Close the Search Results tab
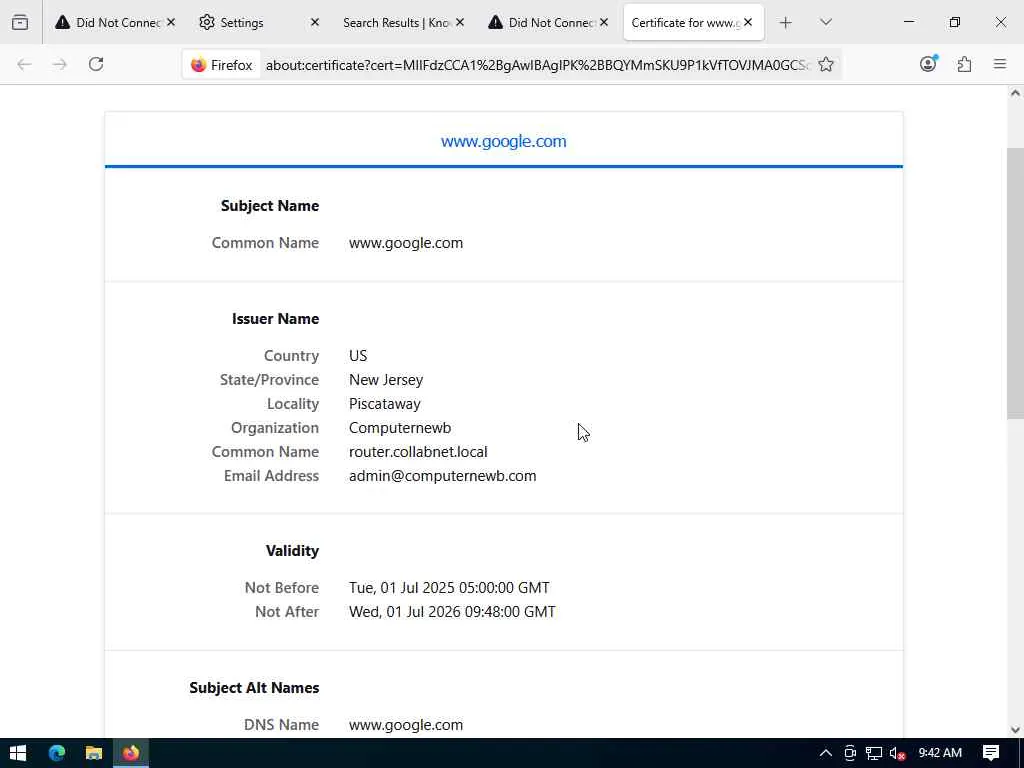This screenshot has height=768, width=1024. 460,22
